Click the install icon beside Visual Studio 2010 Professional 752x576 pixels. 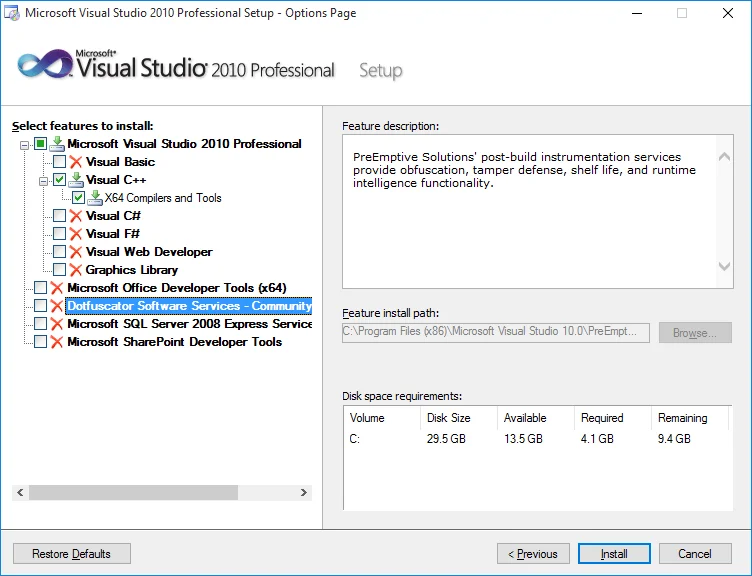pyautogui.click(x=57, y=144)
